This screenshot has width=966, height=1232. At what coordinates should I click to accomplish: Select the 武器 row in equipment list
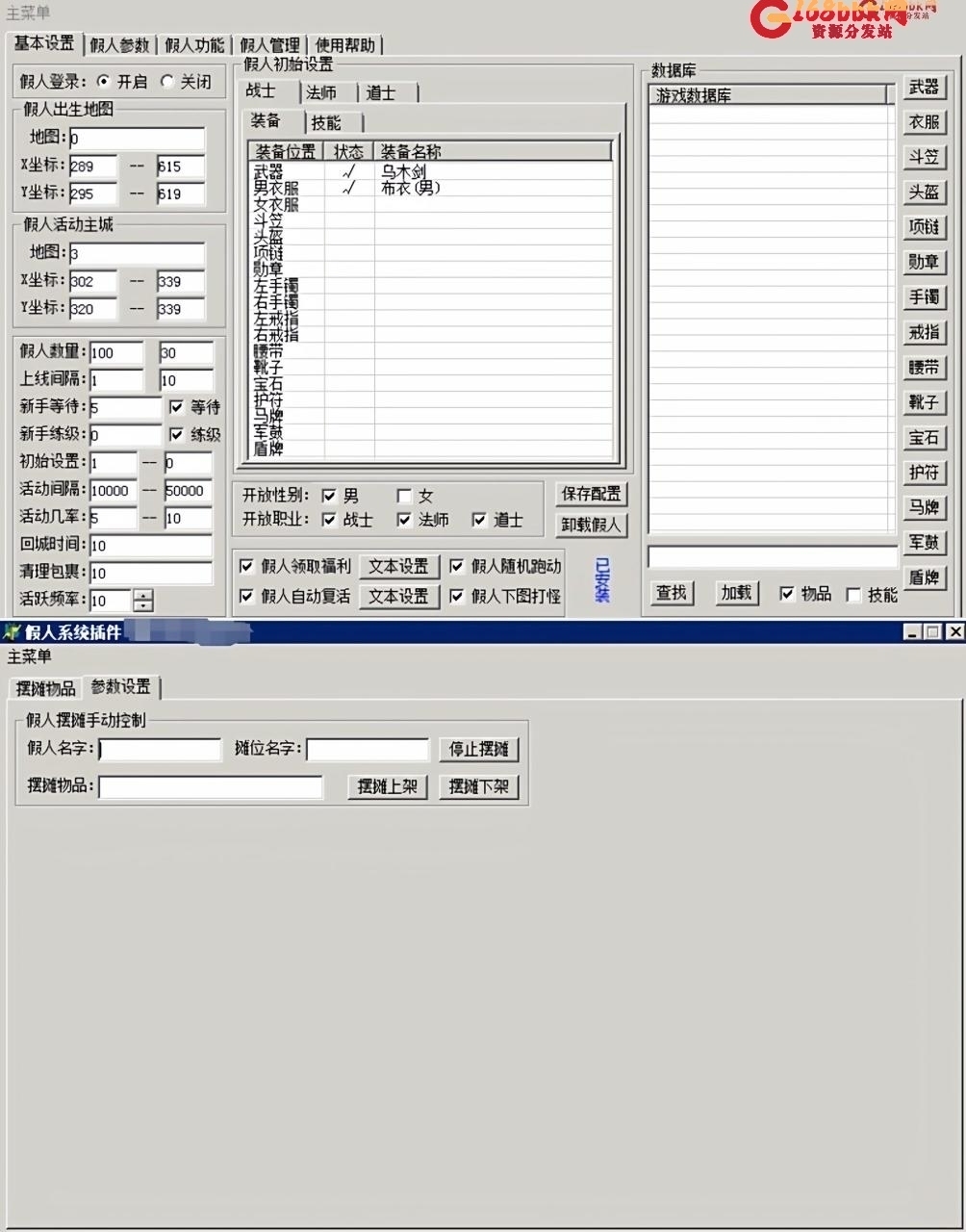pyautogui.click(x=269, y=171)
